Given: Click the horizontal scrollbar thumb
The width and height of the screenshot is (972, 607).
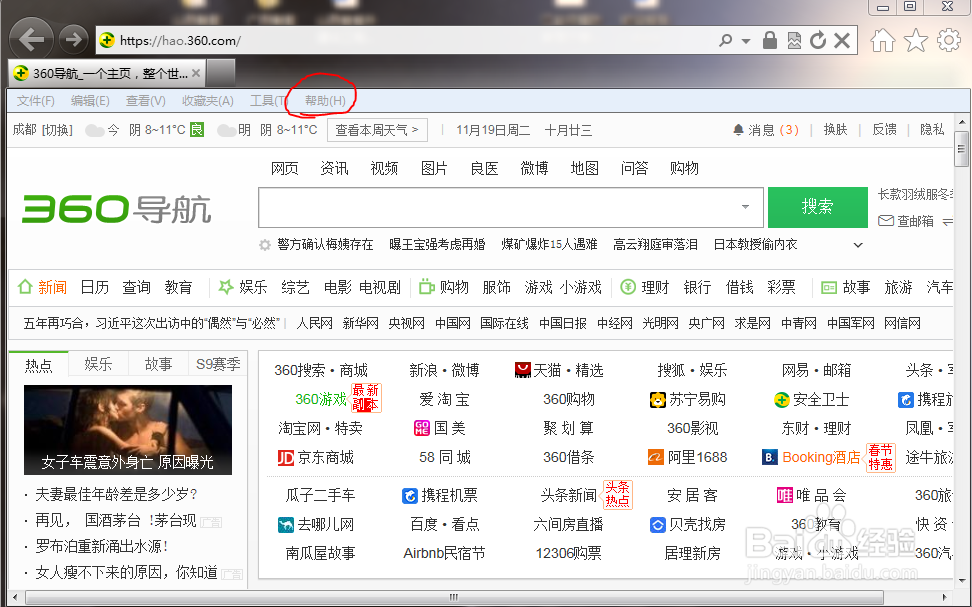Looking at the screenshot, I should (454, 597).
